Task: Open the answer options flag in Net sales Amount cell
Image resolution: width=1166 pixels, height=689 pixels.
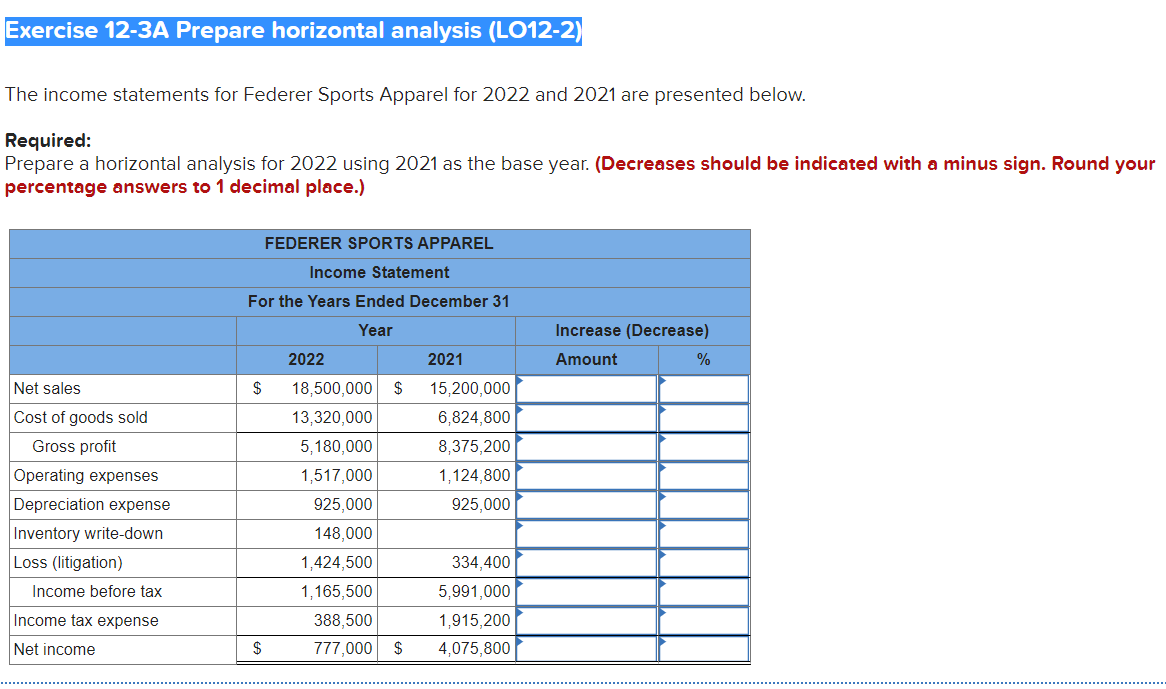Action: (520, 382)
